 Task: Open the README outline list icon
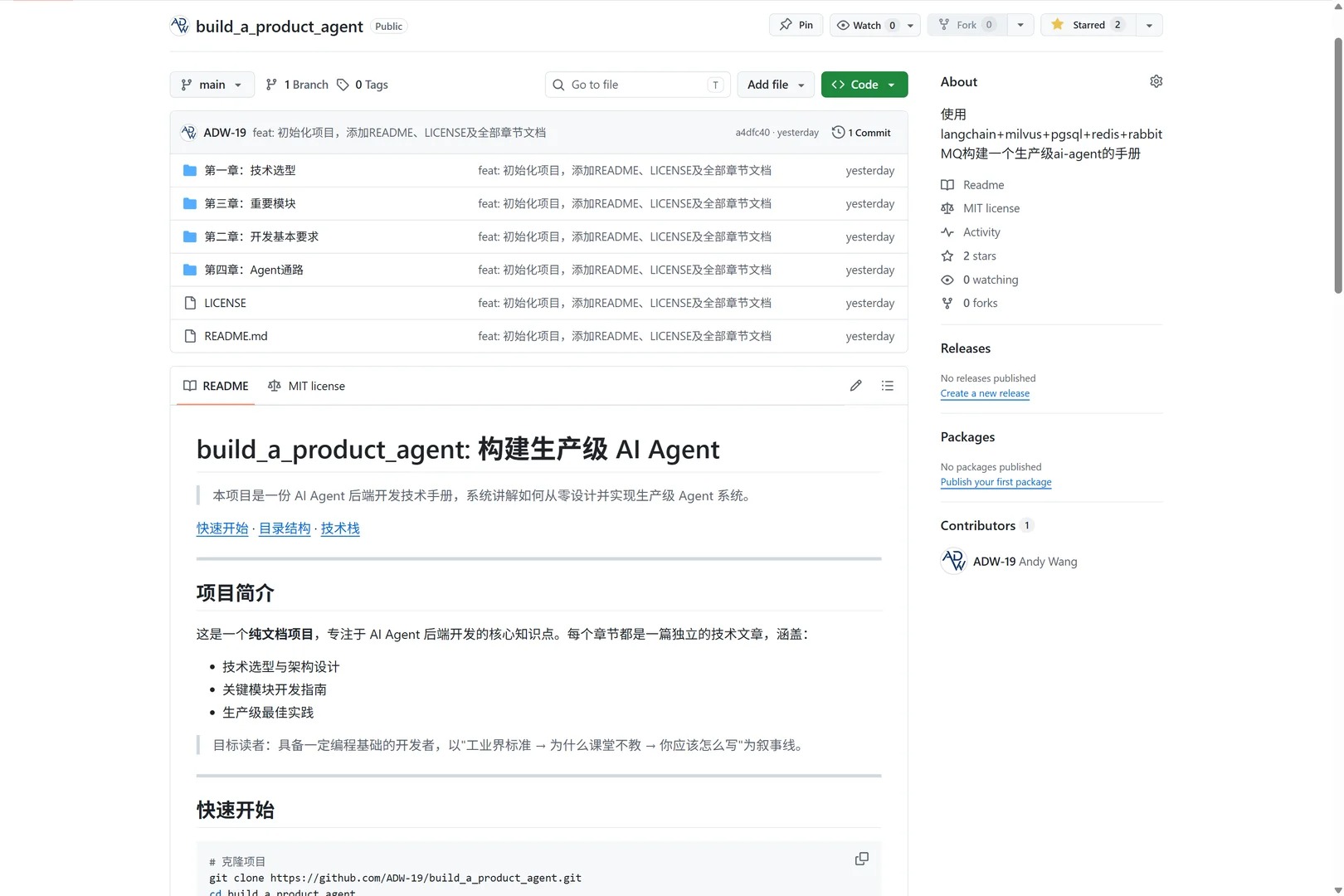pos(888,386)
